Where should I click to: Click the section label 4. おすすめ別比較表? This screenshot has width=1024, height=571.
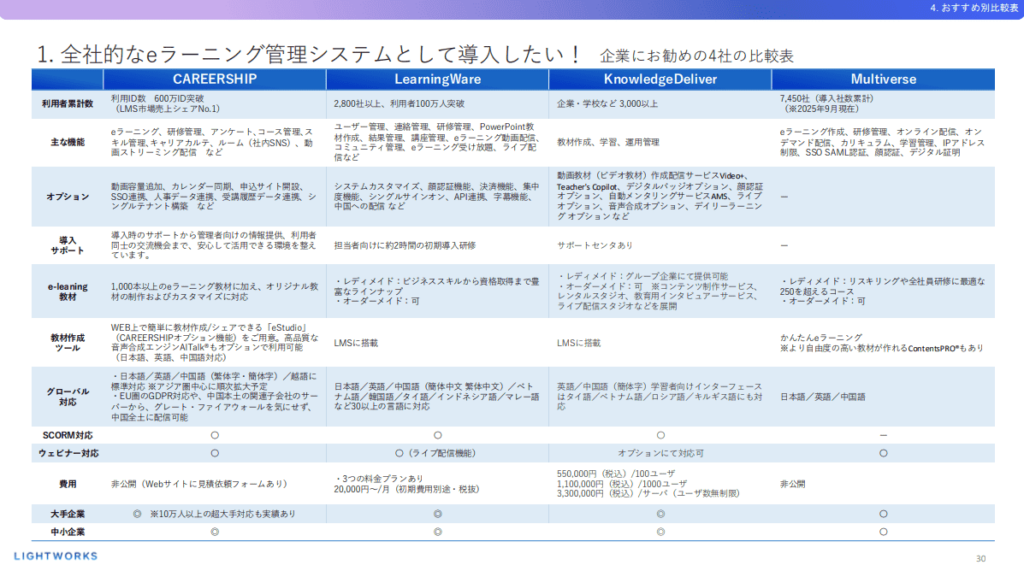pyautogui.click(x=974, y=8)
